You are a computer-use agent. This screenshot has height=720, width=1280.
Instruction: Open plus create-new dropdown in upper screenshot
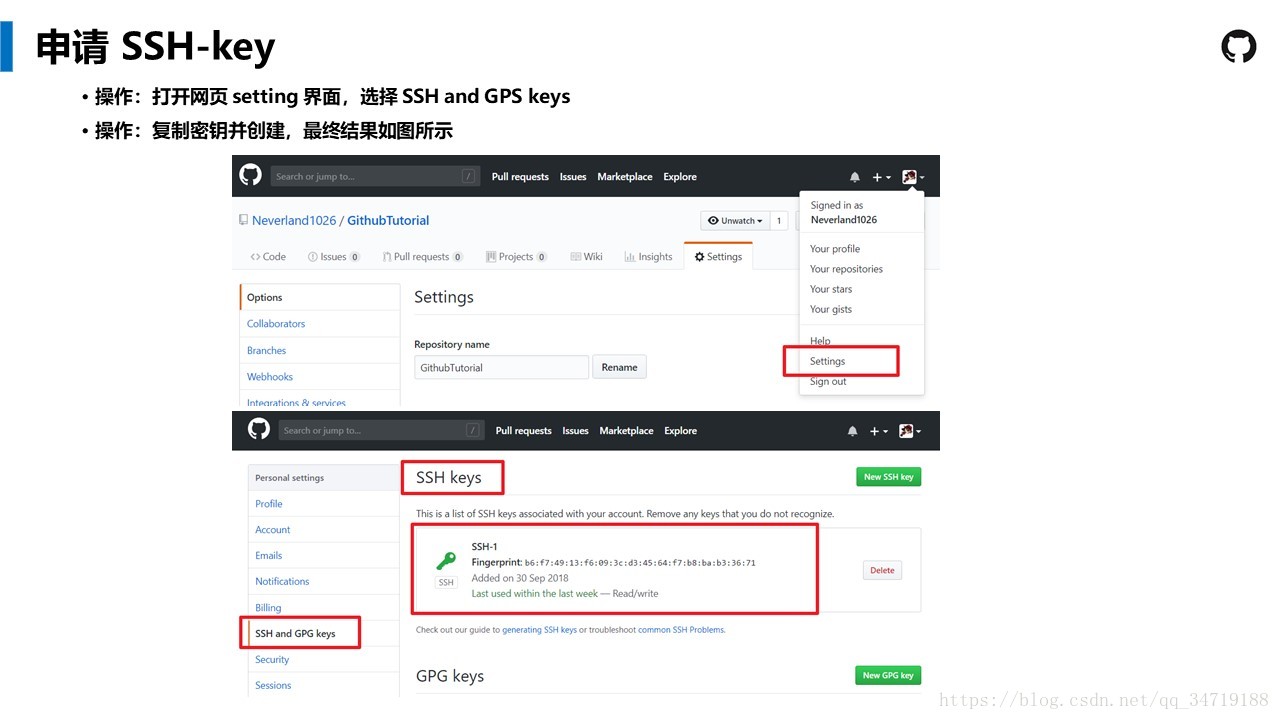881,177
